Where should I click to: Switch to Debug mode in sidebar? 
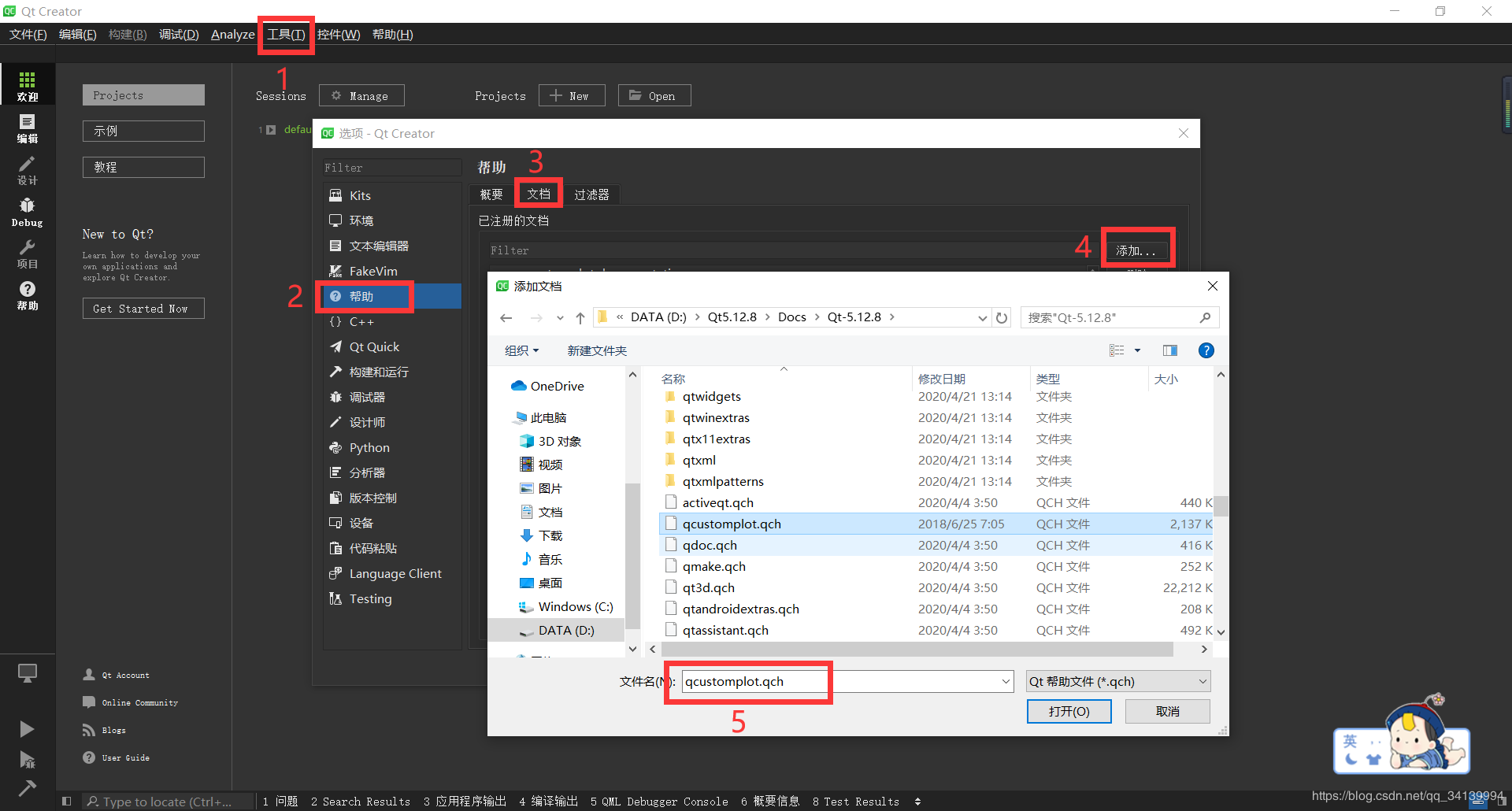28,211
